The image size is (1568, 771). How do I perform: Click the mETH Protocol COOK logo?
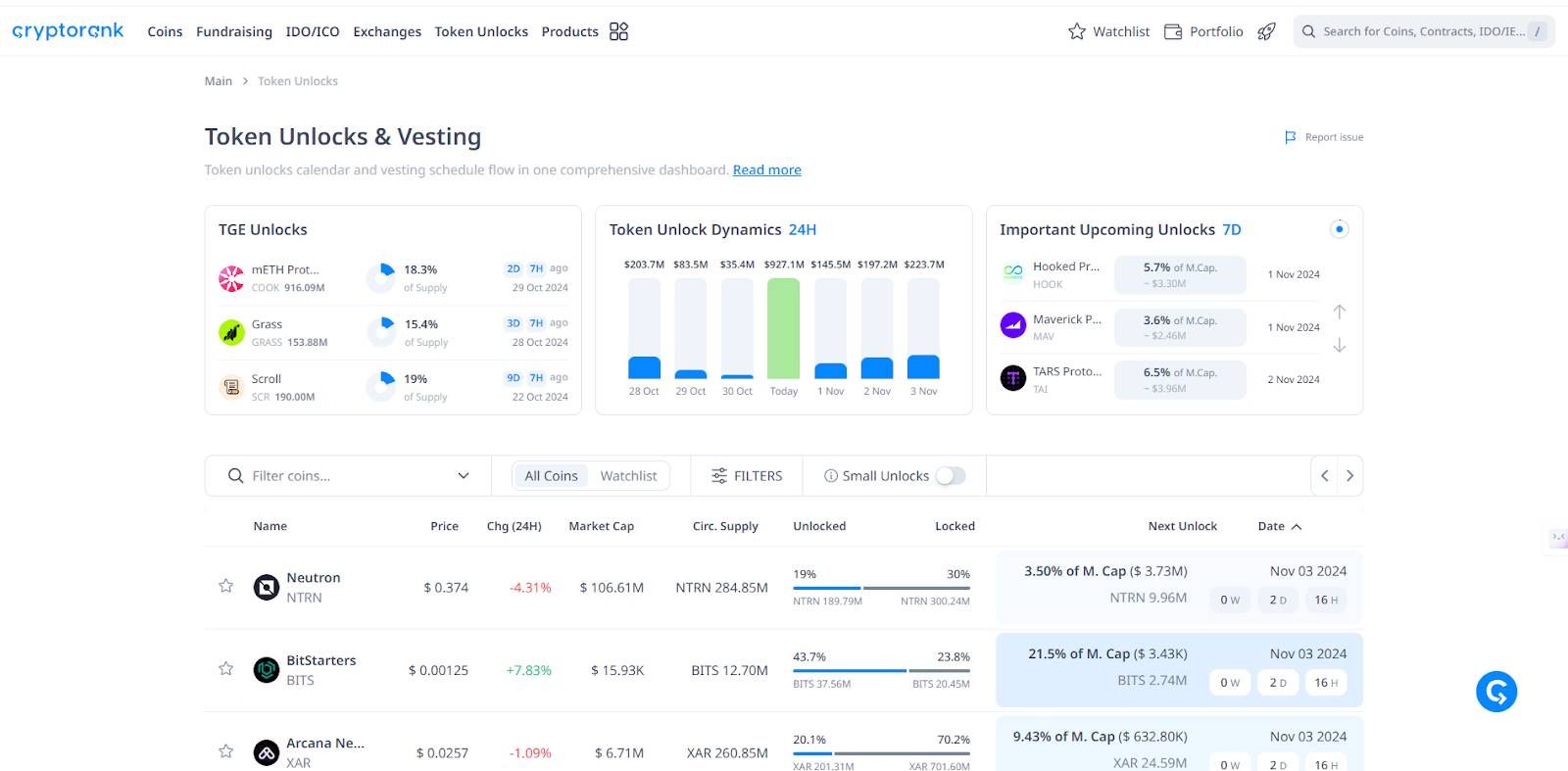coord(231,278)
